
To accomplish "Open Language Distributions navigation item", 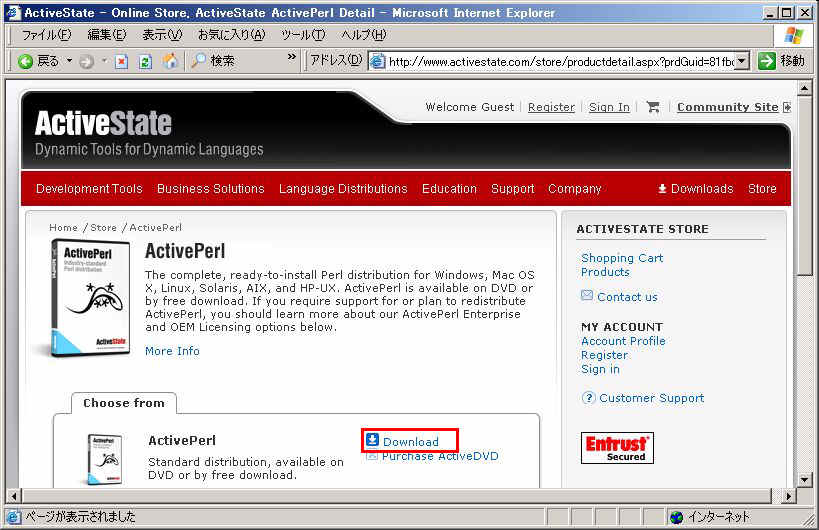I will pyautogui.click(x=343, y=189).
